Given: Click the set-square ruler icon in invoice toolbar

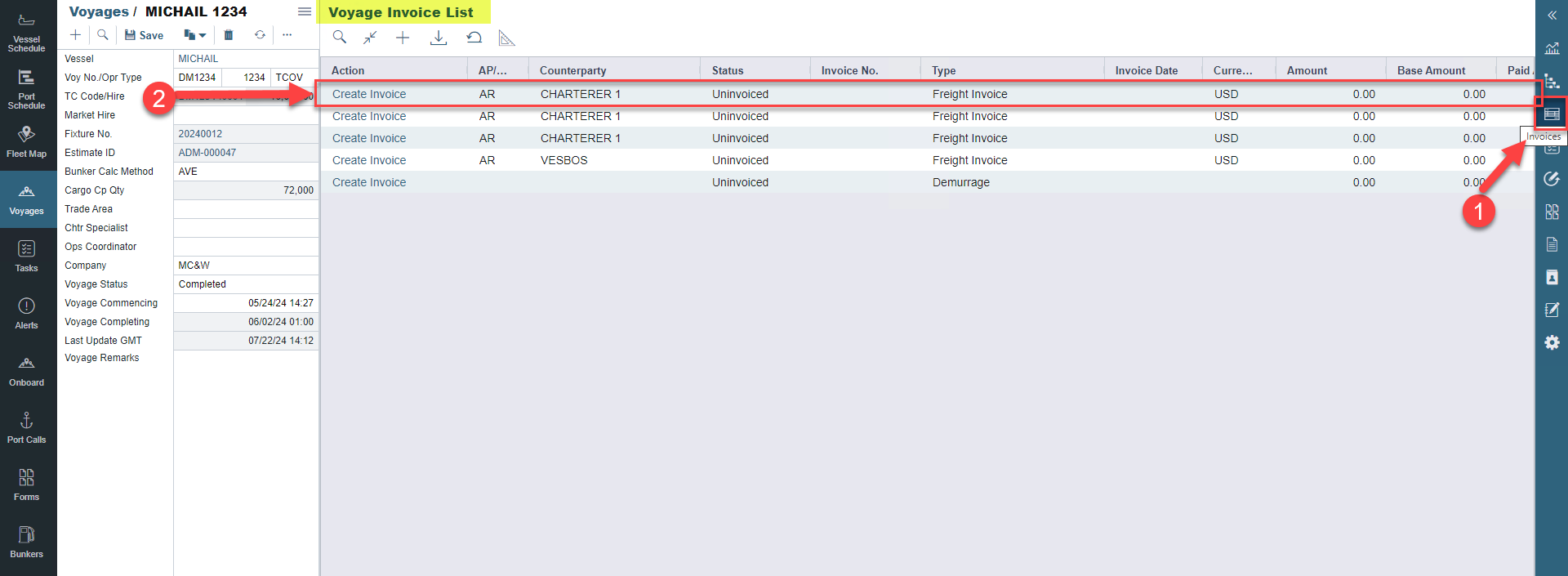Looking at the screenshot, I should click(x=506, y=38).
